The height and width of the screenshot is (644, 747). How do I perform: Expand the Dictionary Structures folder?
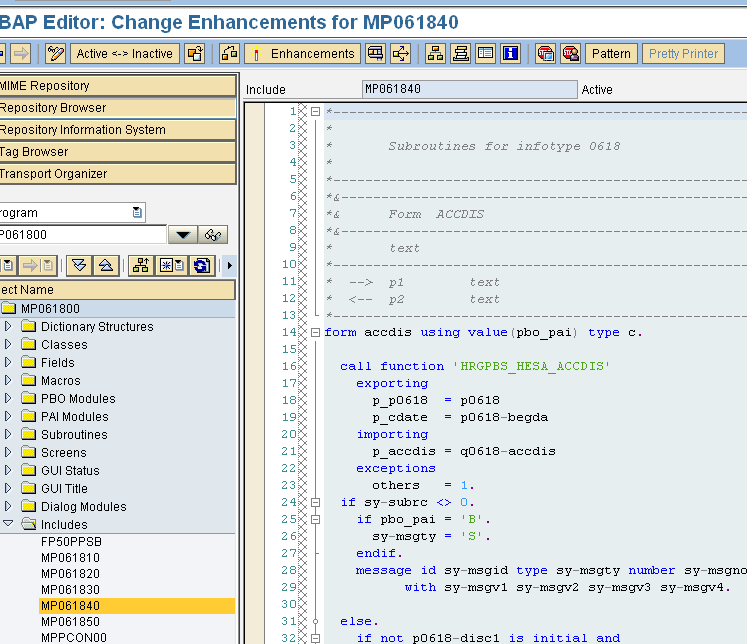tap(8, 326)
